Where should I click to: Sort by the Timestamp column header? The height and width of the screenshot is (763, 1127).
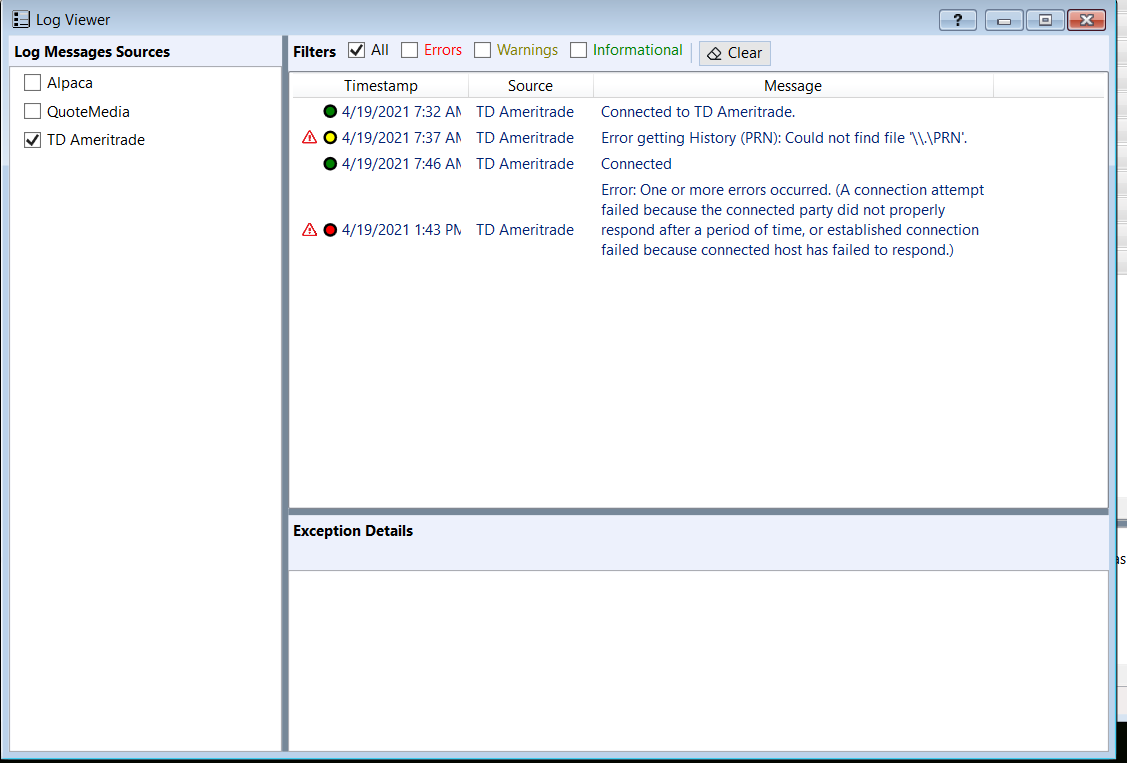380,85
